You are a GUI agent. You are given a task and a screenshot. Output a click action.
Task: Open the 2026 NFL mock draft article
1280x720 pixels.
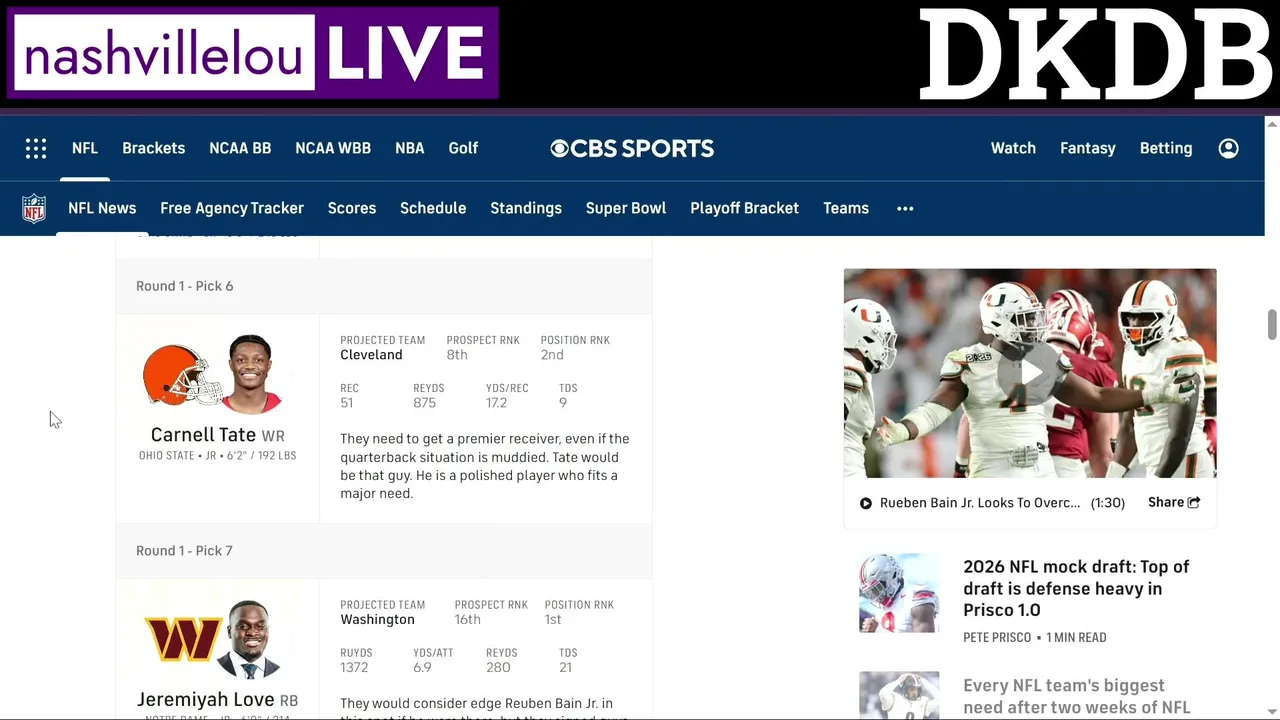coord(1076,588)
